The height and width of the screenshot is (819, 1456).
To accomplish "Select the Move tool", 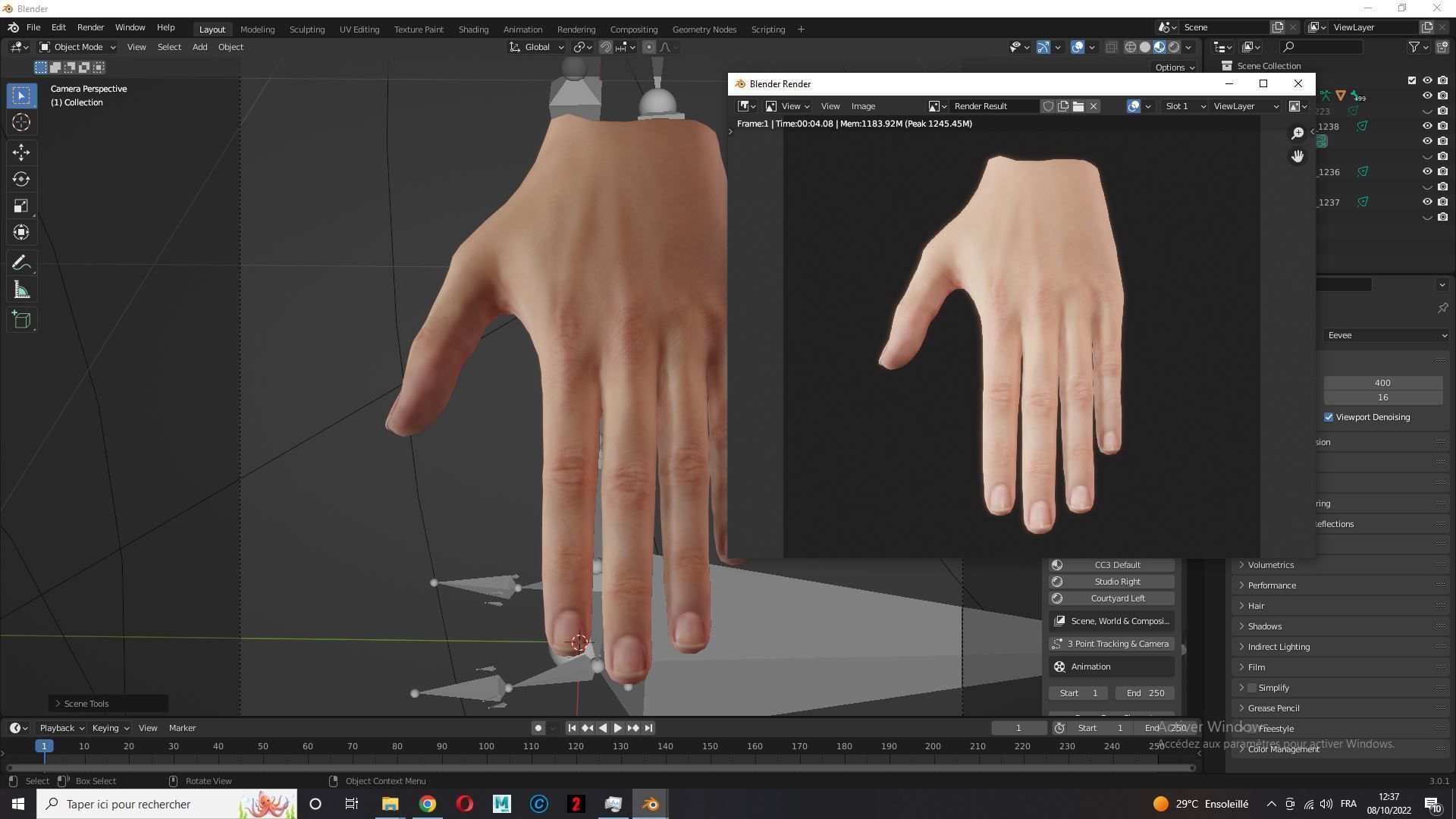I will (x=21, y=152).
